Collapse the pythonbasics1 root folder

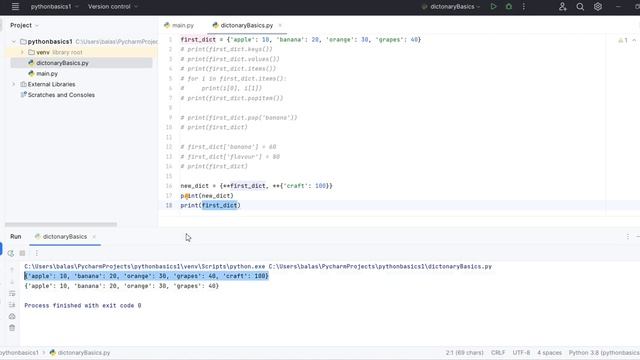(13, 42)
